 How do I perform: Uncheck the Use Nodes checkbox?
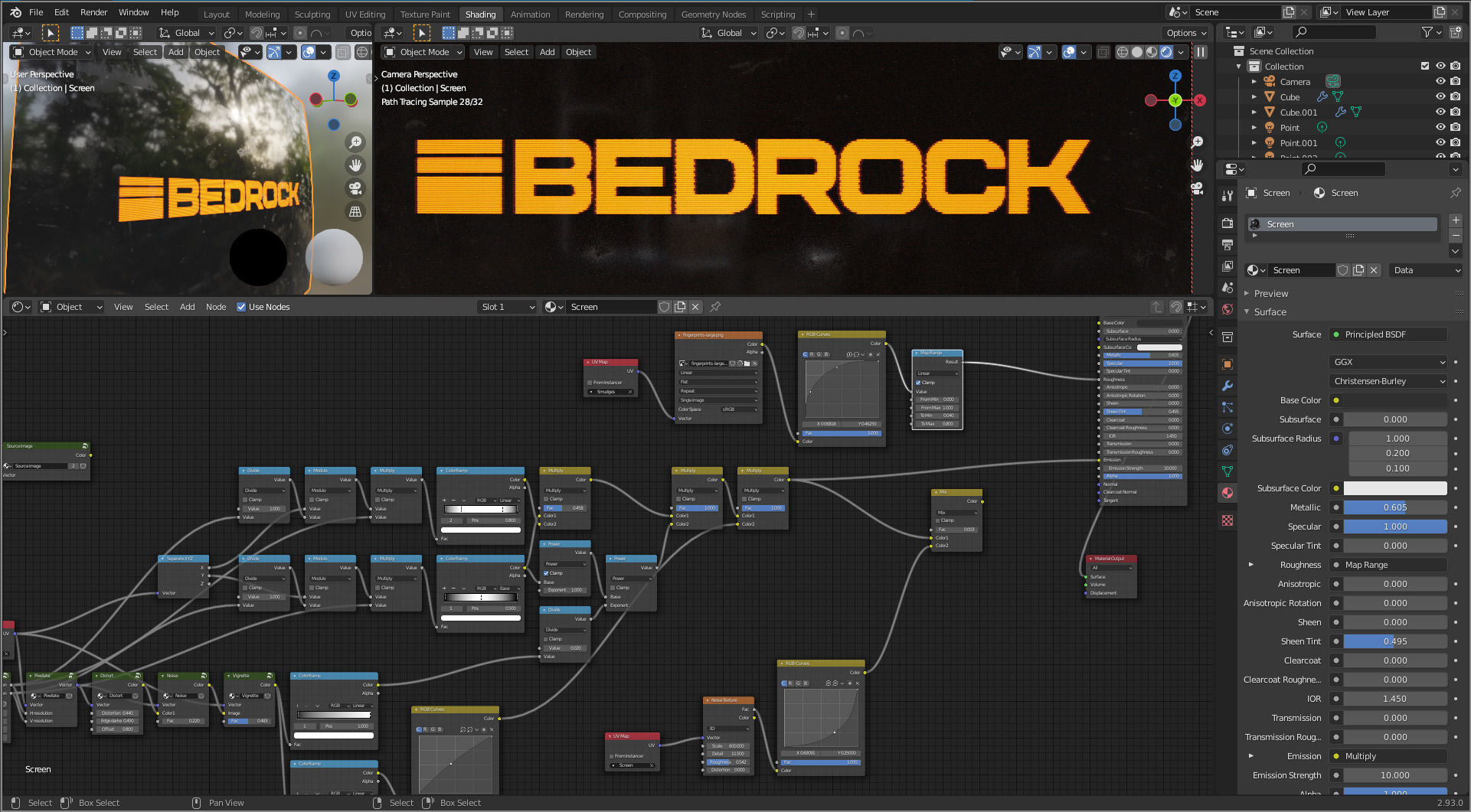coord(241,307)
